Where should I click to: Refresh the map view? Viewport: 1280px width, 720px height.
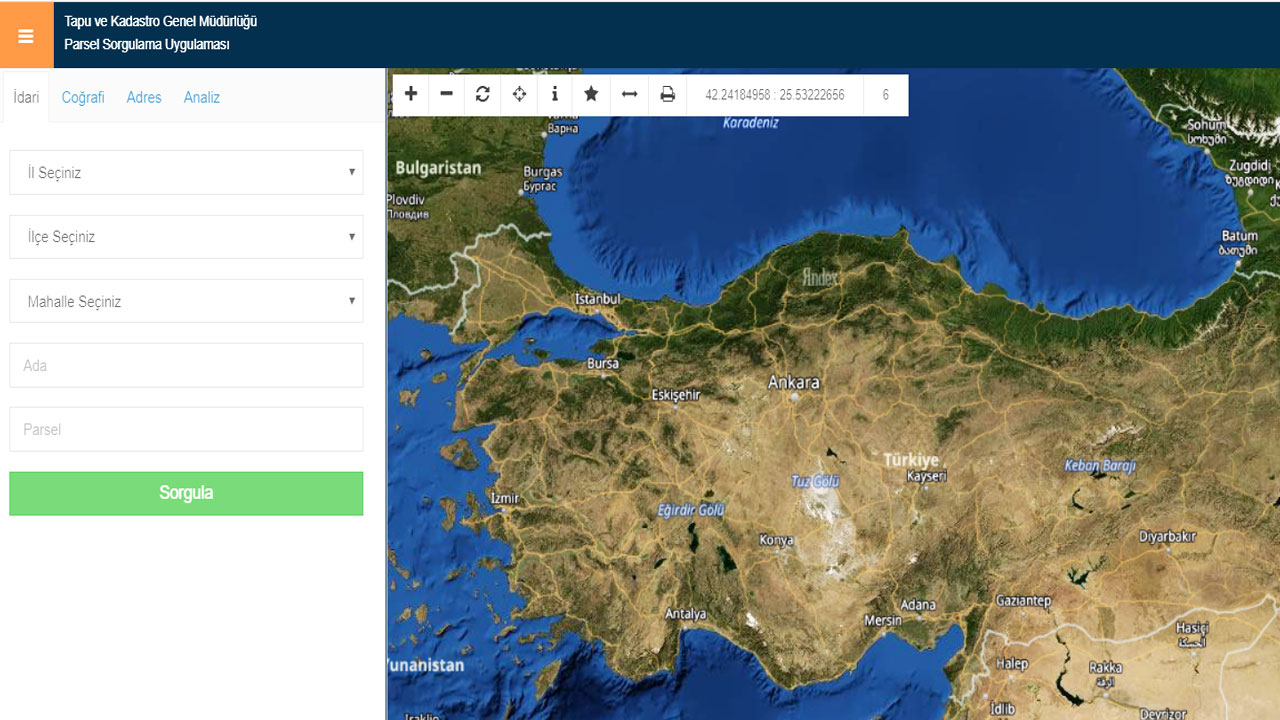click(x=483, y=94)
